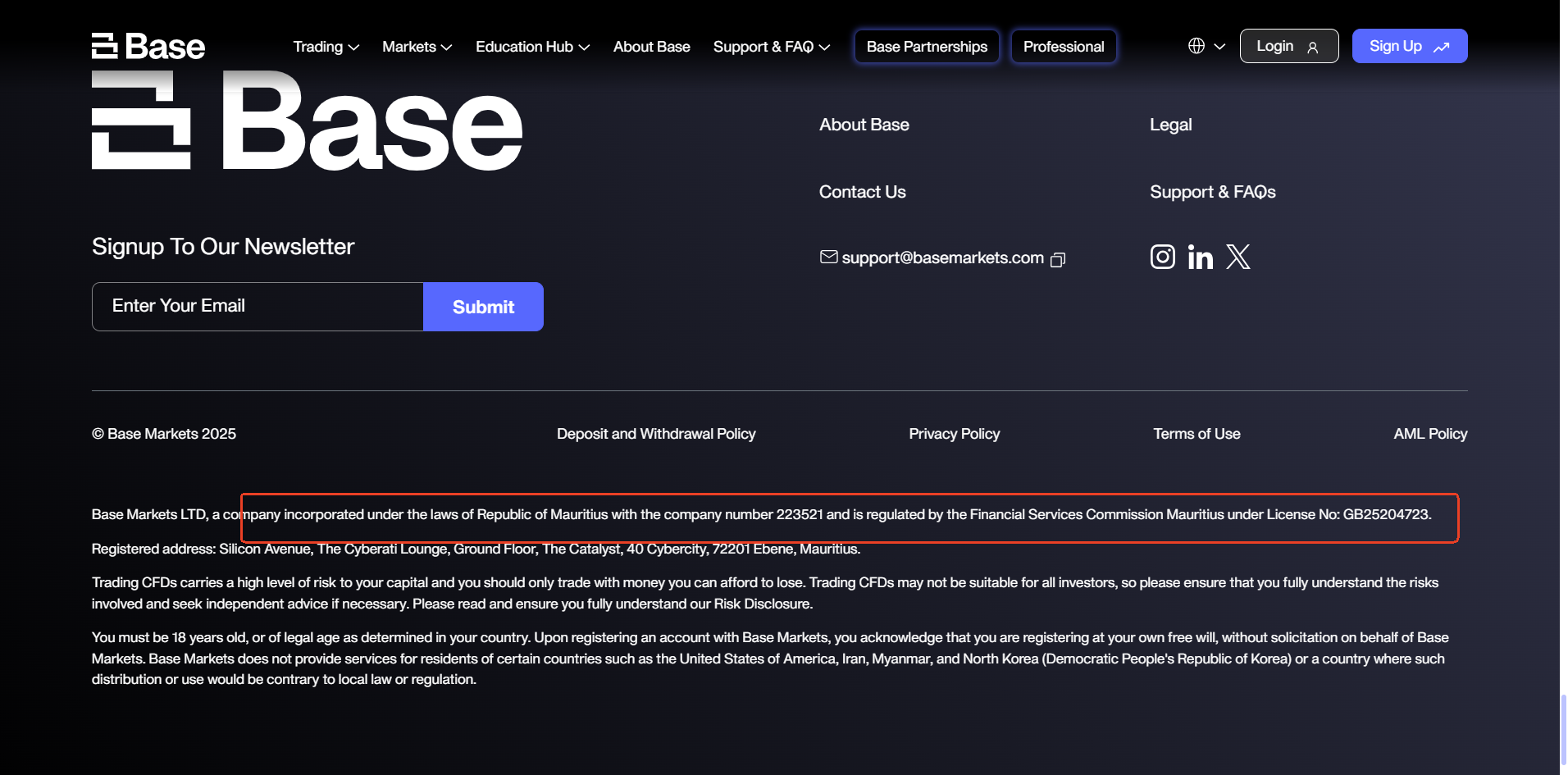Viewport: 1568px width, 775px height.
Task: Expand the Support & FAQ menu
Action: (x=771, y=47)
